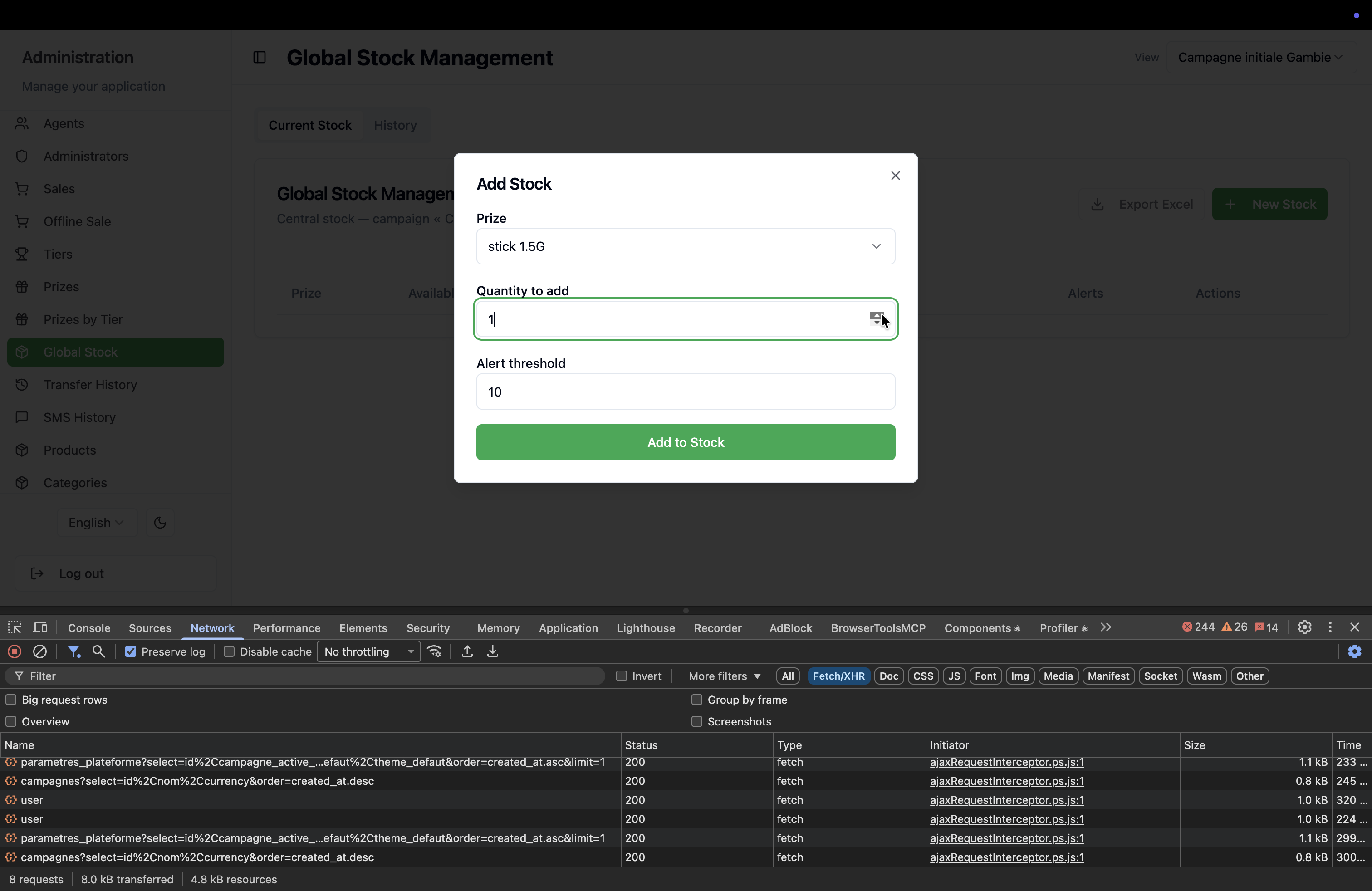Uncheck the Preserve log checkbox
Image resolution: width=1372 pixels, height=891 pixels.
[131, 651]
